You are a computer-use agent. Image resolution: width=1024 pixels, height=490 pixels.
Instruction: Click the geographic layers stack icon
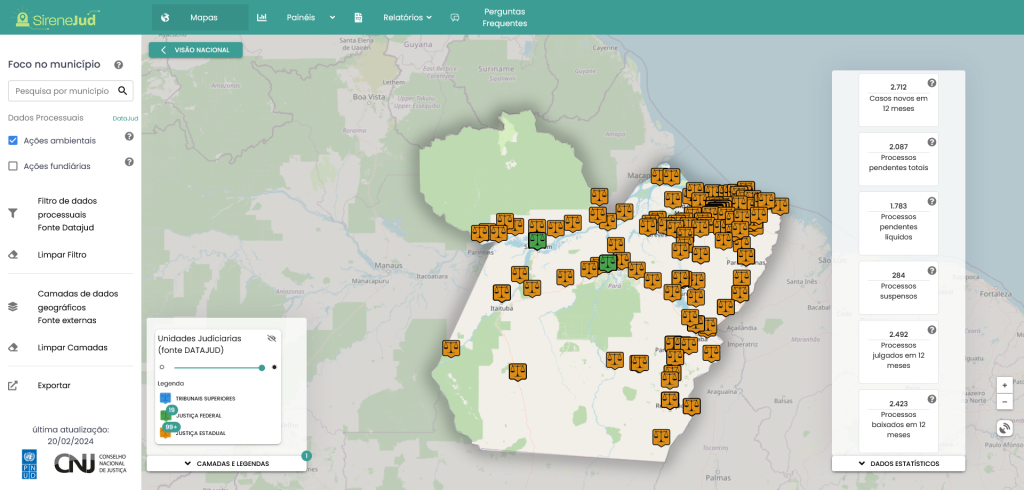pyautogui.click(x=12, y=306)
